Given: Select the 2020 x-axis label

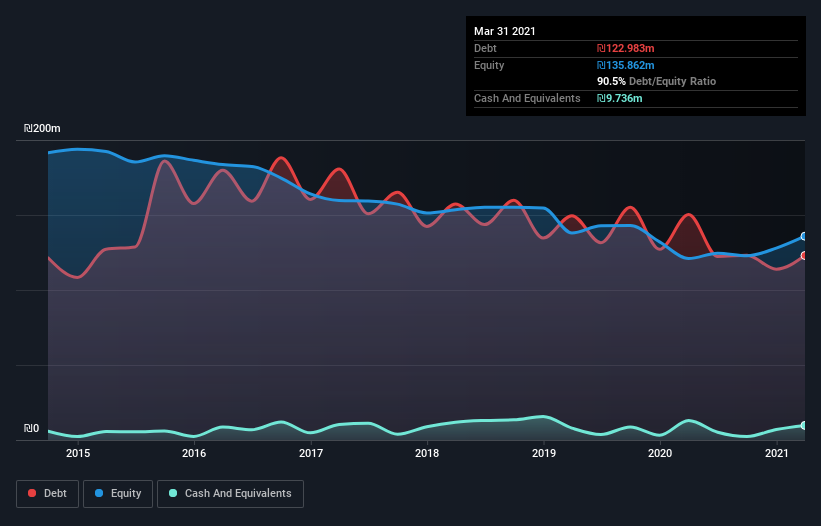Looking at the screenshot, I should (660, 453).
